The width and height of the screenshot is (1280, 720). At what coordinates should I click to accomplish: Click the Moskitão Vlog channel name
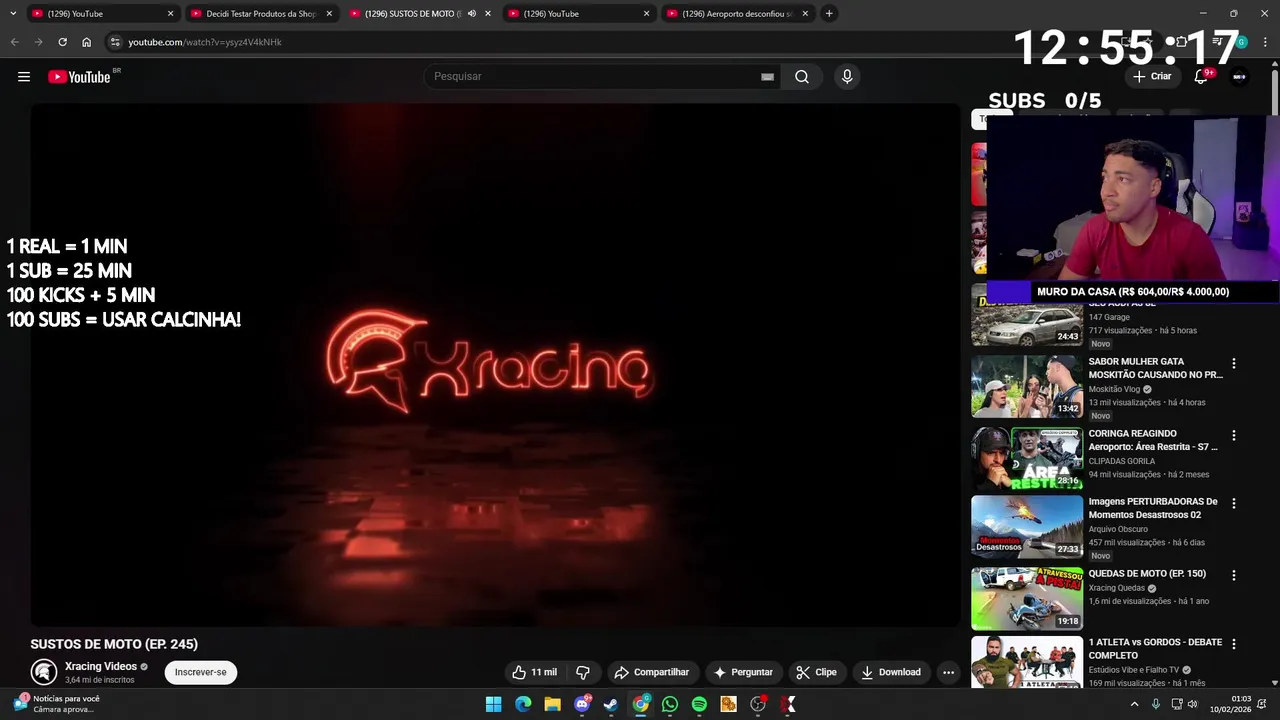click(x=1115, y=389)
